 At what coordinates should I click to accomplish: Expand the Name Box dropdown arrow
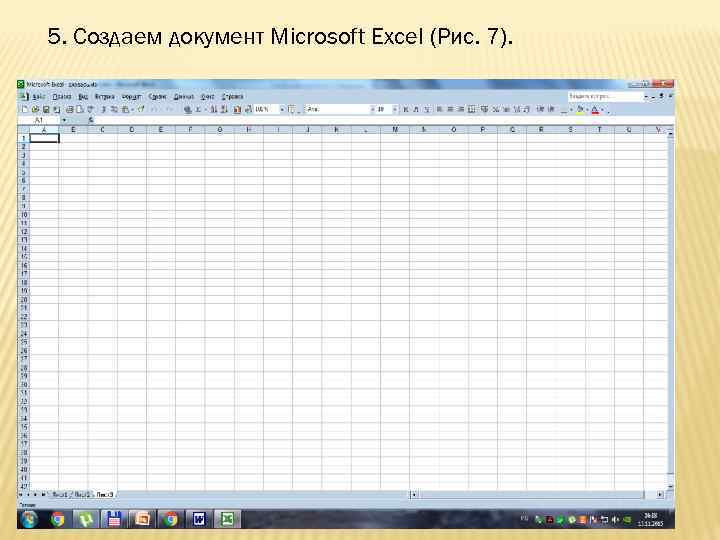pyautogui.click(x=64, y=120)
